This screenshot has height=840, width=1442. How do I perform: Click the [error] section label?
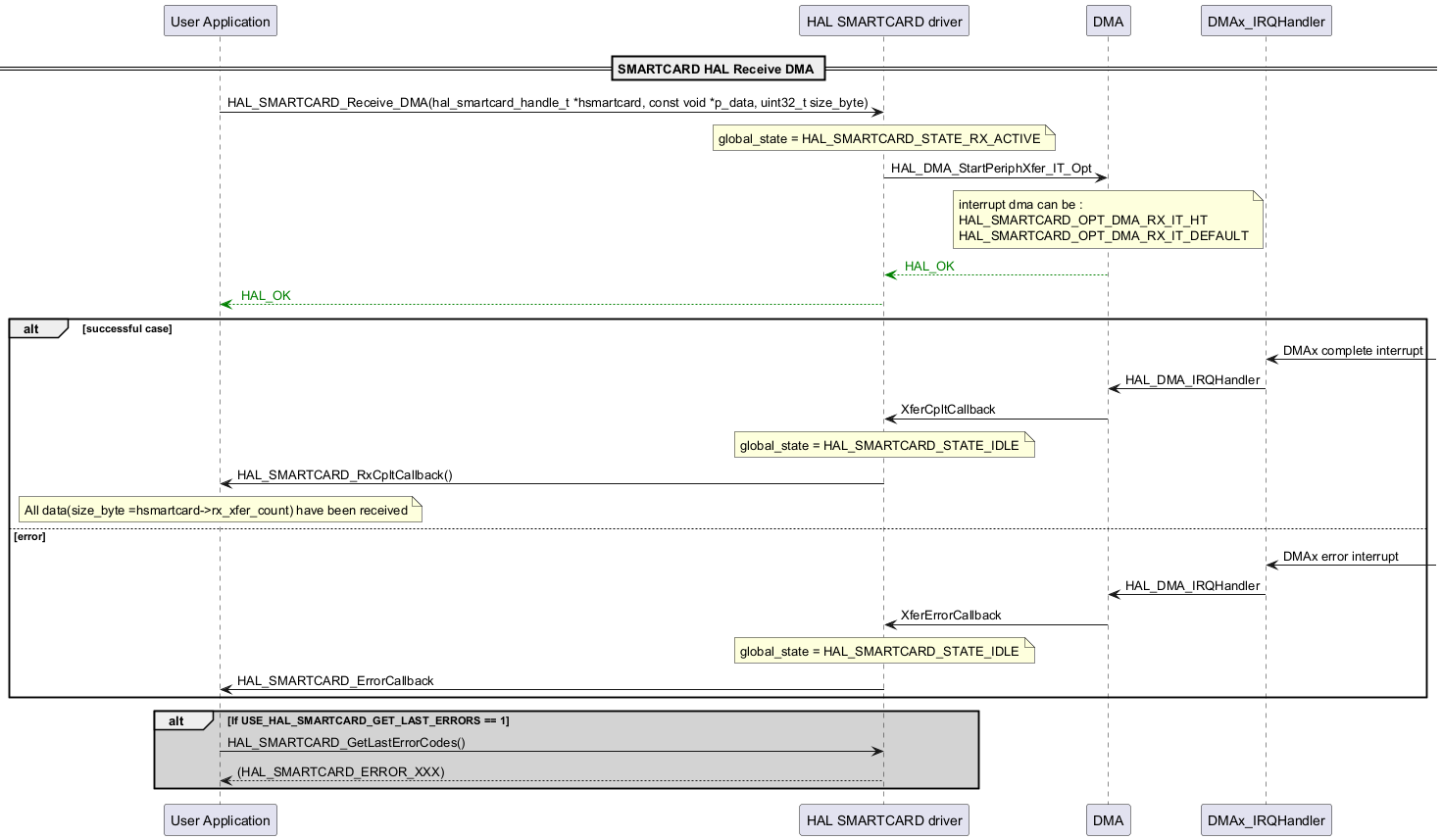pos(29,537)
